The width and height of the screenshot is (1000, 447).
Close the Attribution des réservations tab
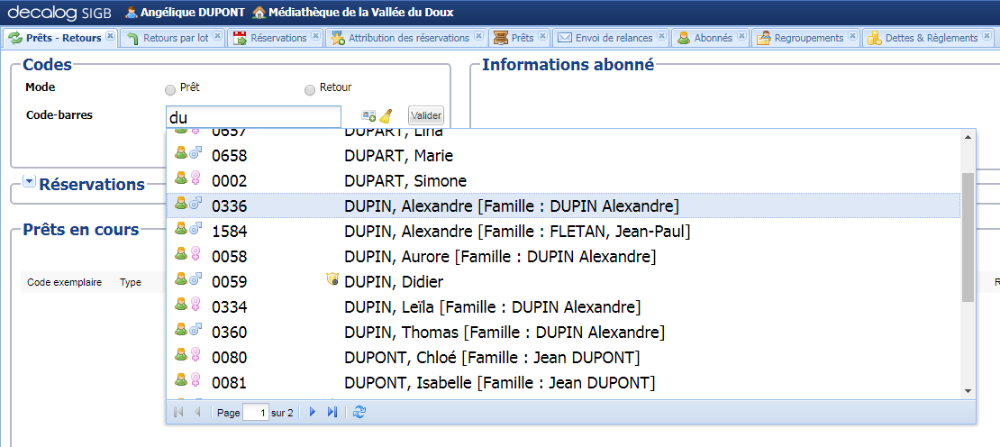[x=478, y=36]
